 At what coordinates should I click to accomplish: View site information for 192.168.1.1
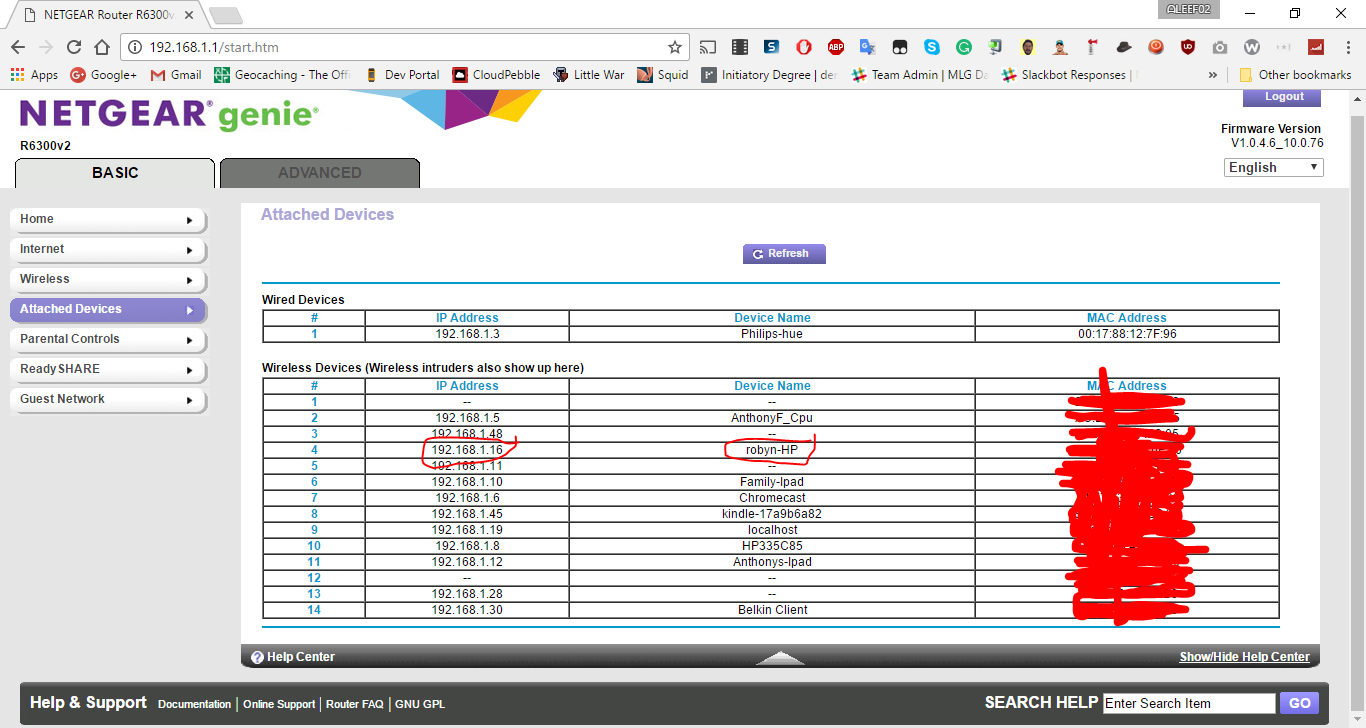(x=135, y=47)
